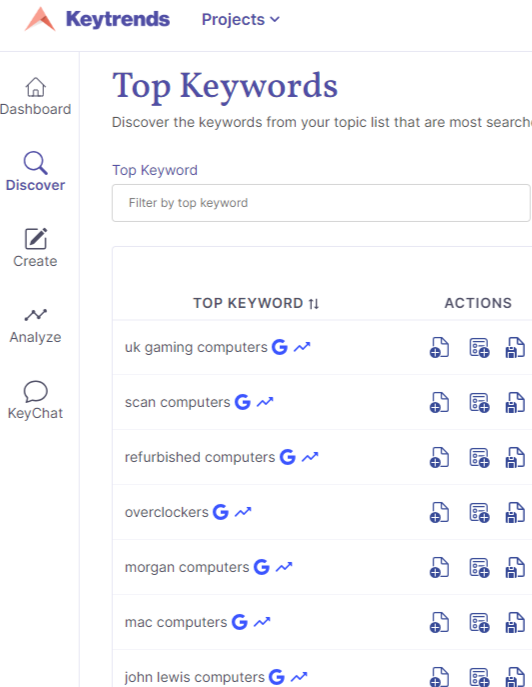This screenshot has width=532, height=687.
Task: Open Google icon for morgan computers
Action: tap(262, 567)
